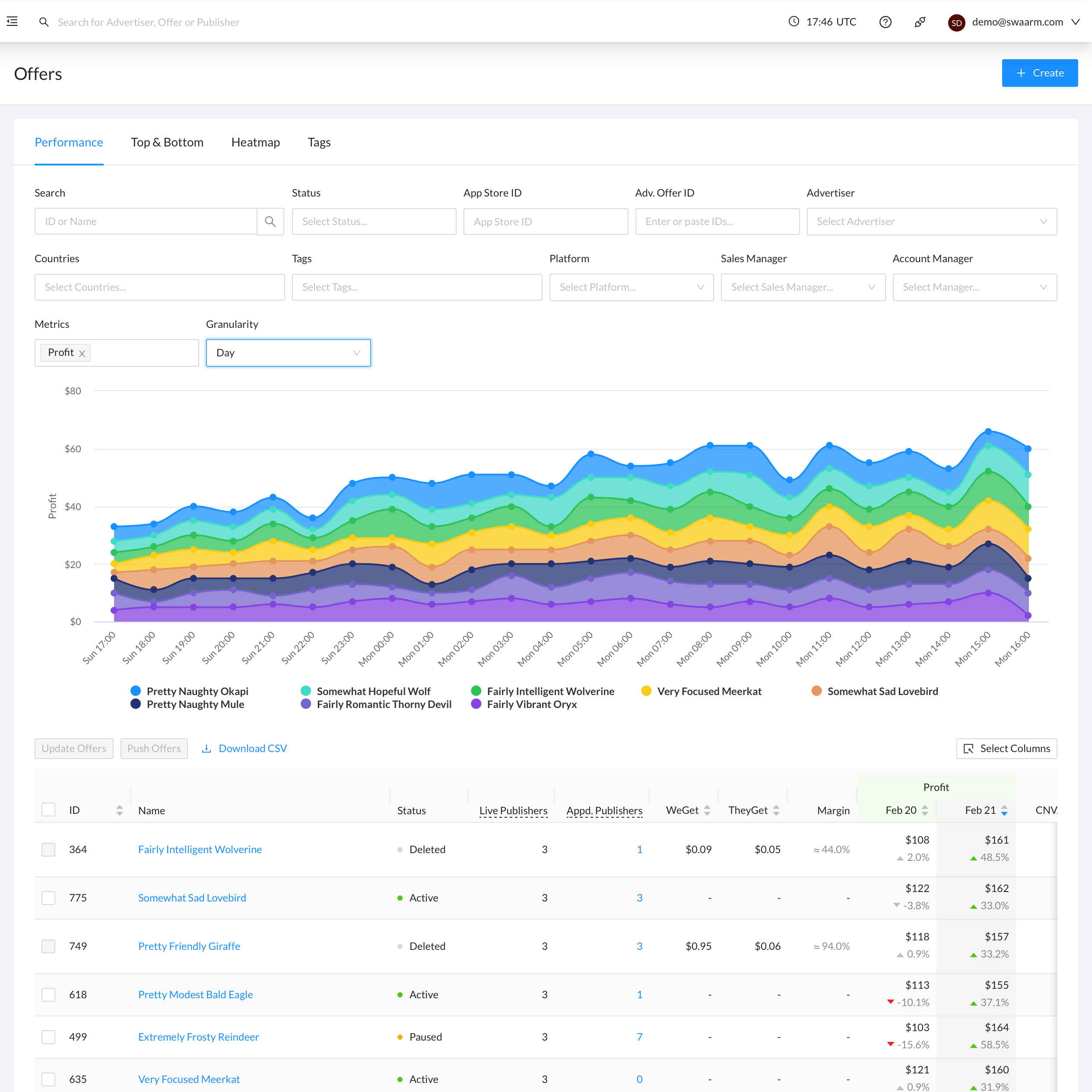Screen dimensions: 1092x1092
Task: Run the search using the magnifier beside ID or Name
Action: (271, 221)
